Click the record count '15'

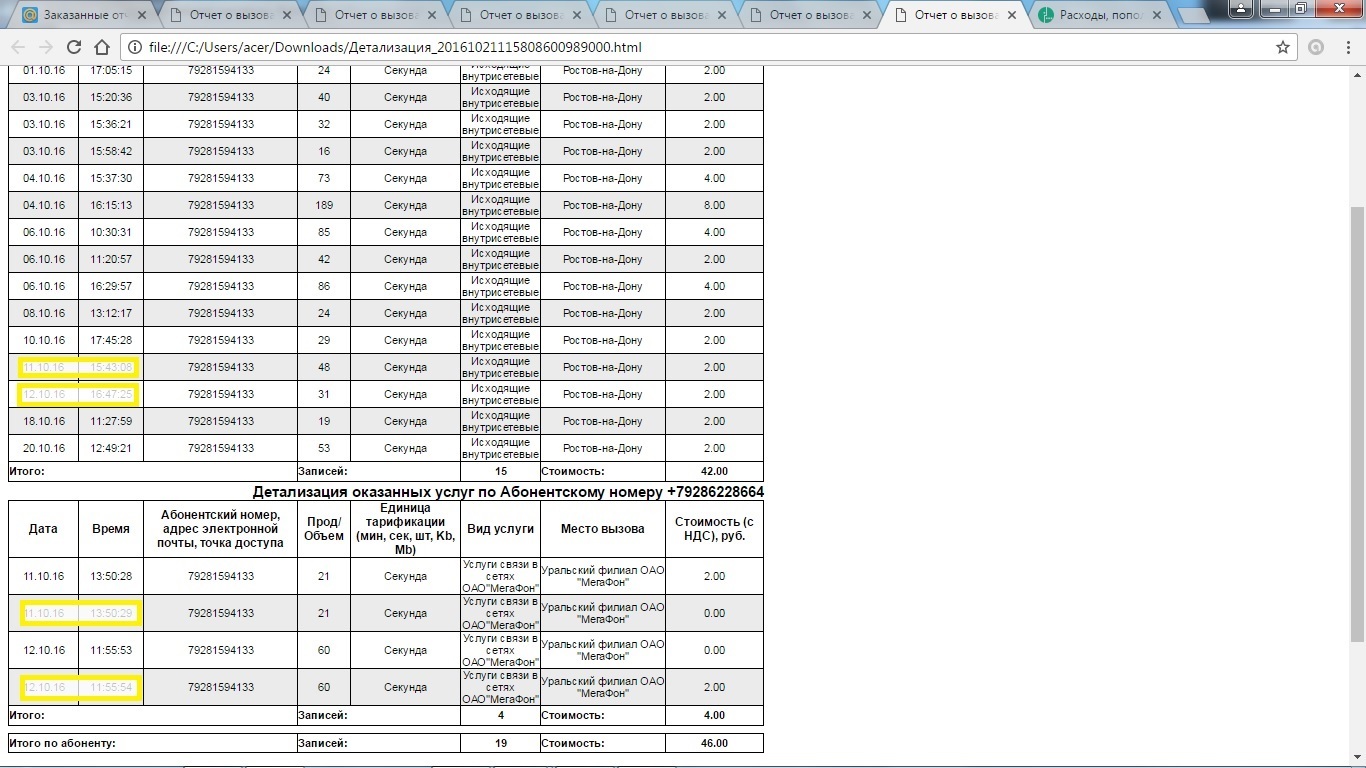point(501,472)
